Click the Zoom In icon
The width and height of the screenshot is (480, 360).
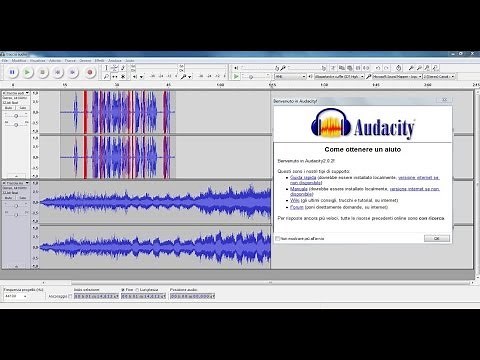coord(411,68)
